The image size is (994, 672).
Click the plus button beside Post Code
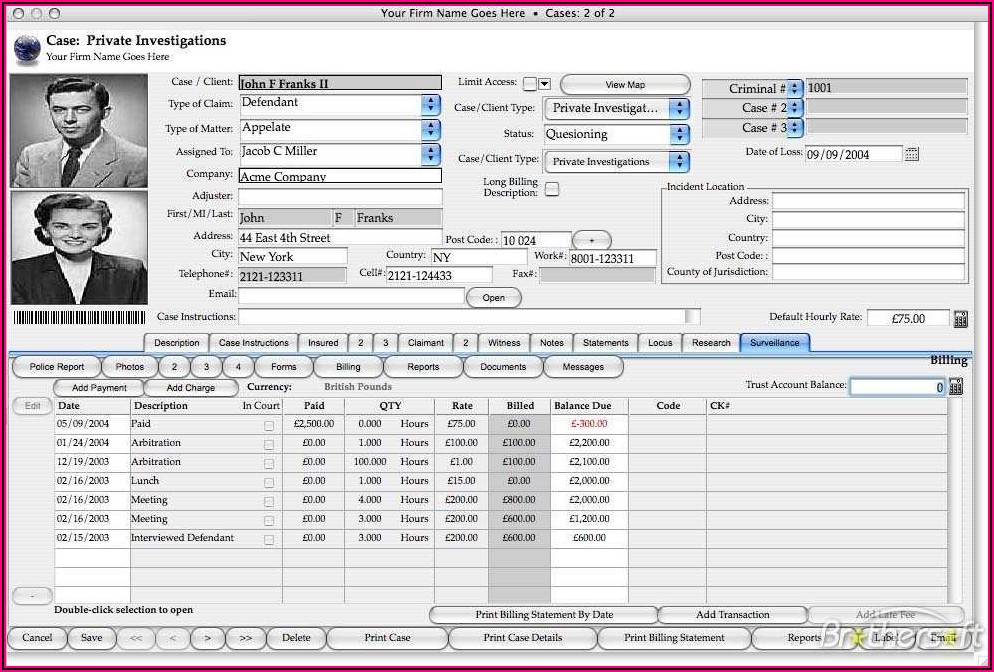click(591, 241)
